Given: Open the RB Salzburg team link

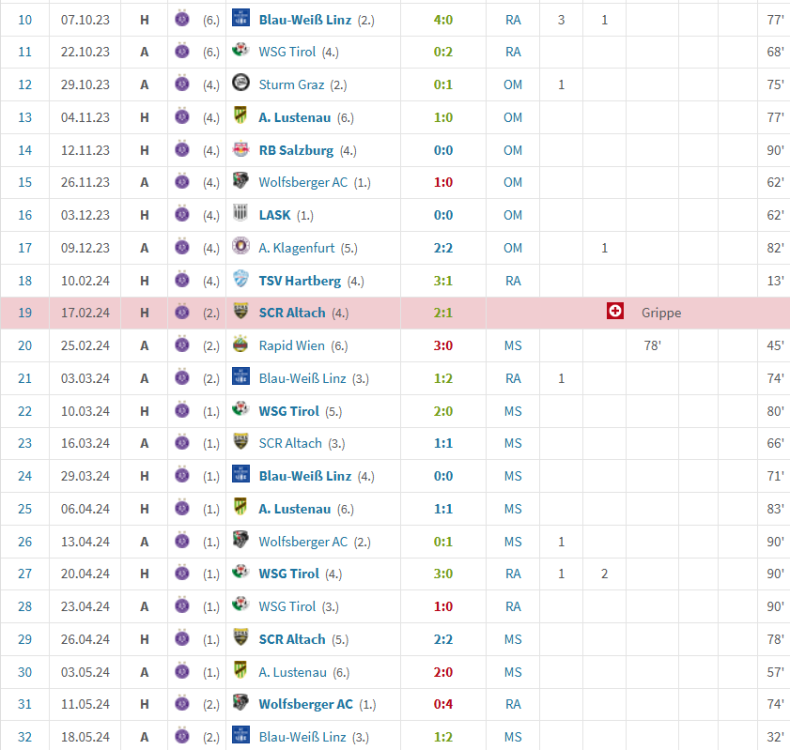Looking at the screenshot, I should pyautogui.click(x=296, y=150).
